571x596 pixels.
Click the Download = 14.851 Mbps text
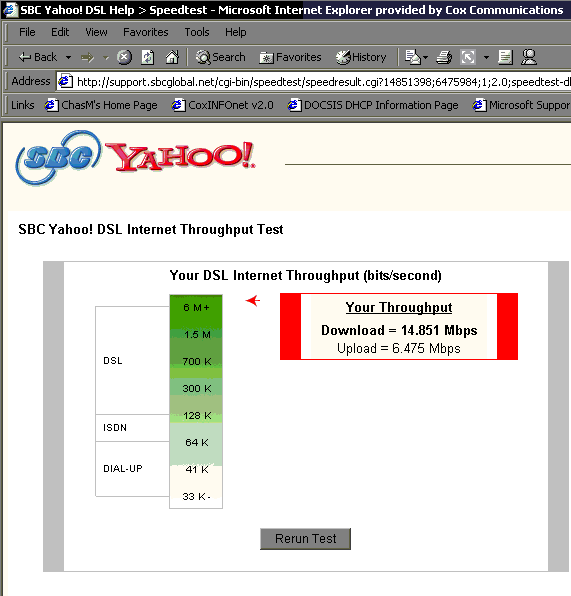coord(399,330)
